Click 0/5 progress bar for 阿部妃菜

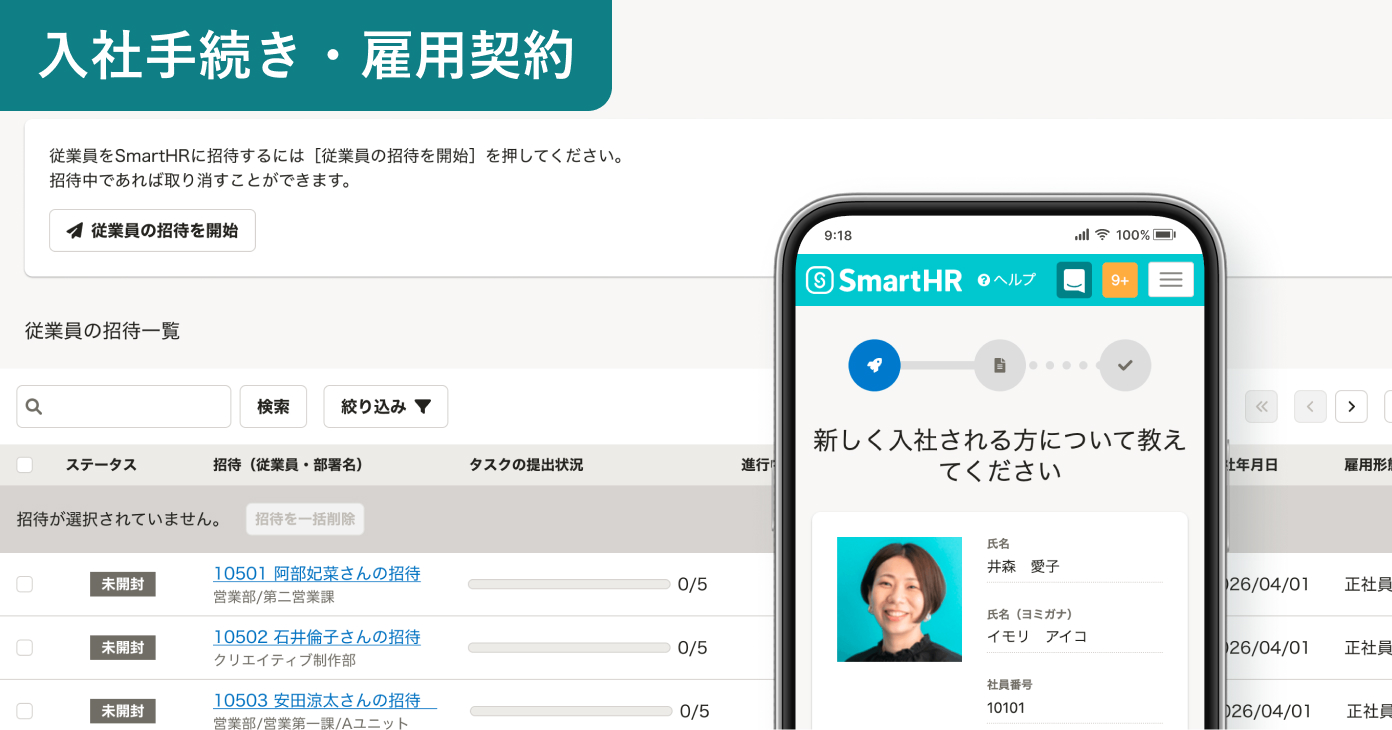pos(569,584)
